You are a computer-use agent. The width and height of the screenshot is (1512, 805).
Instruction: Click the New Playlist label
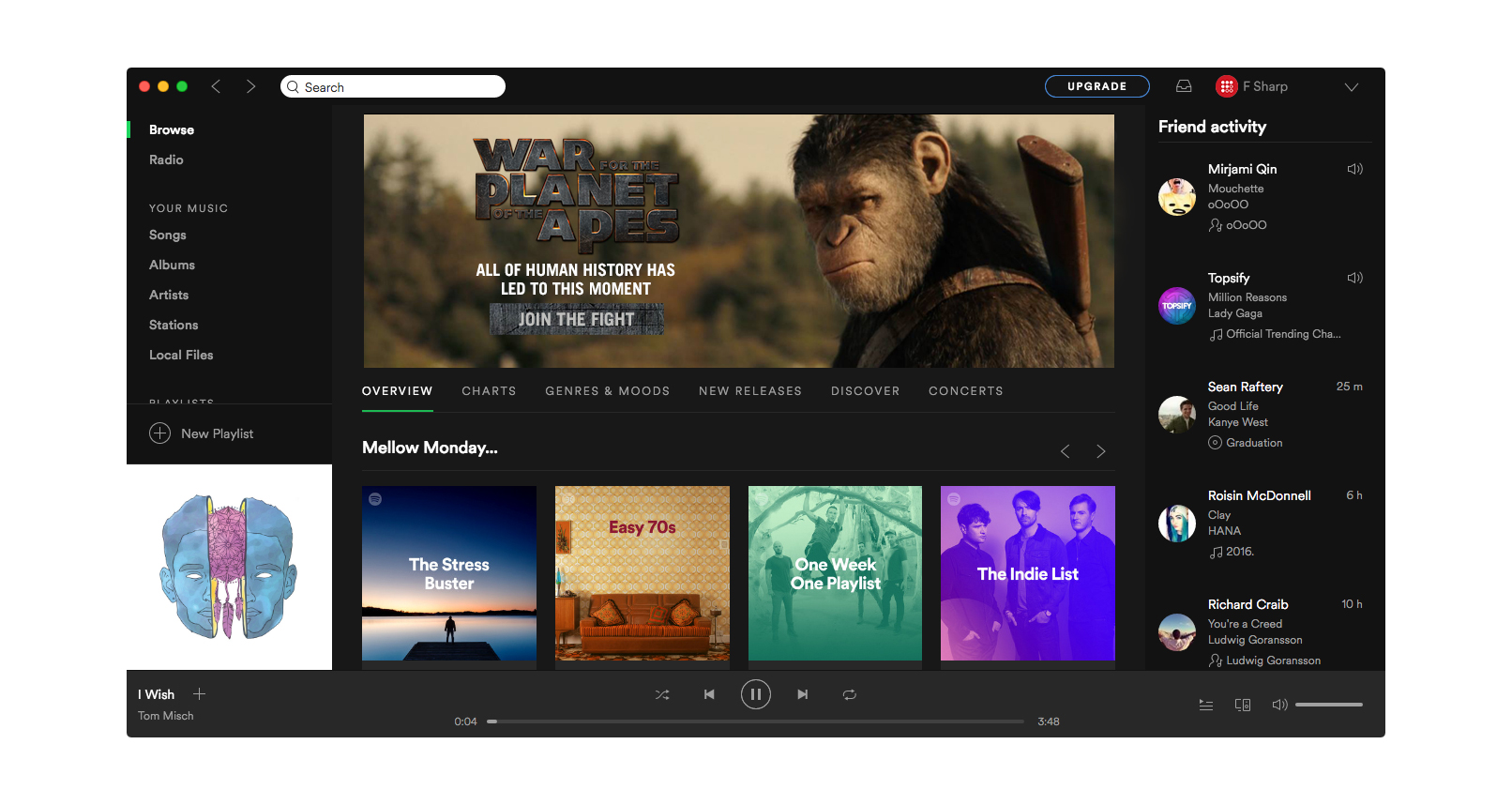[x=218, y=433]
